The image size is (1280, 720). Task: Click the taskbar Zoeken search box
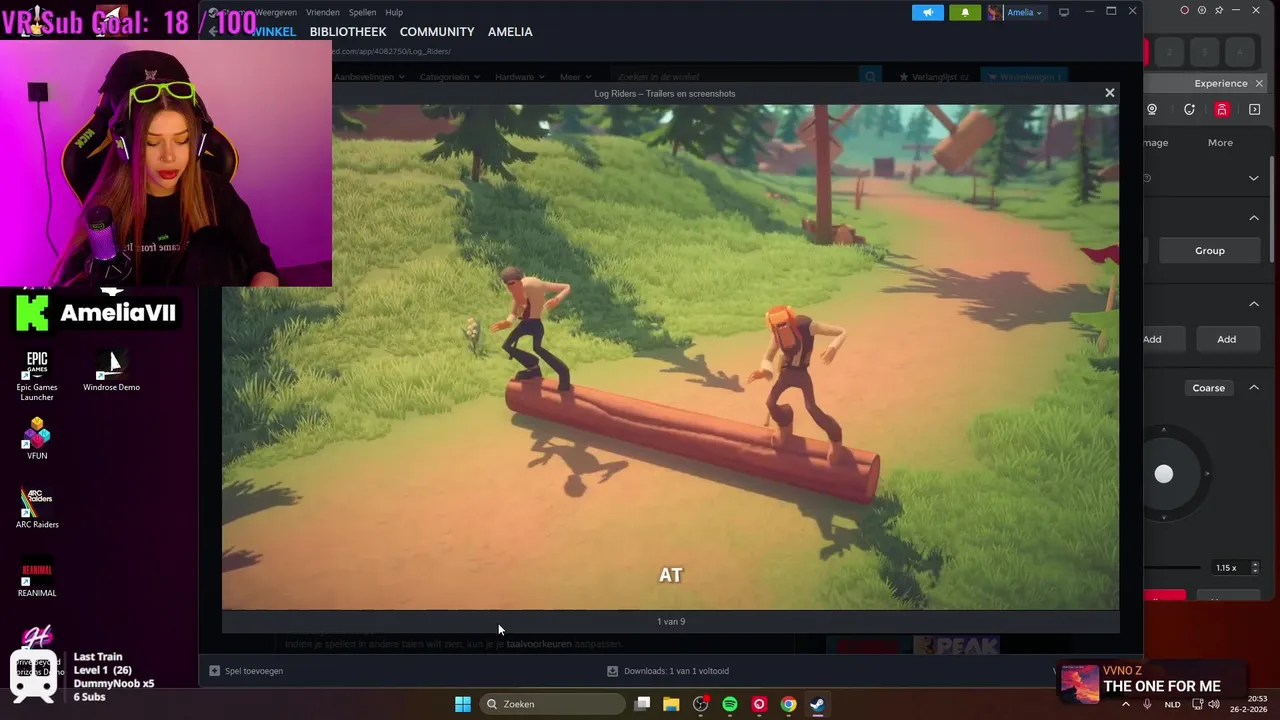553,704
